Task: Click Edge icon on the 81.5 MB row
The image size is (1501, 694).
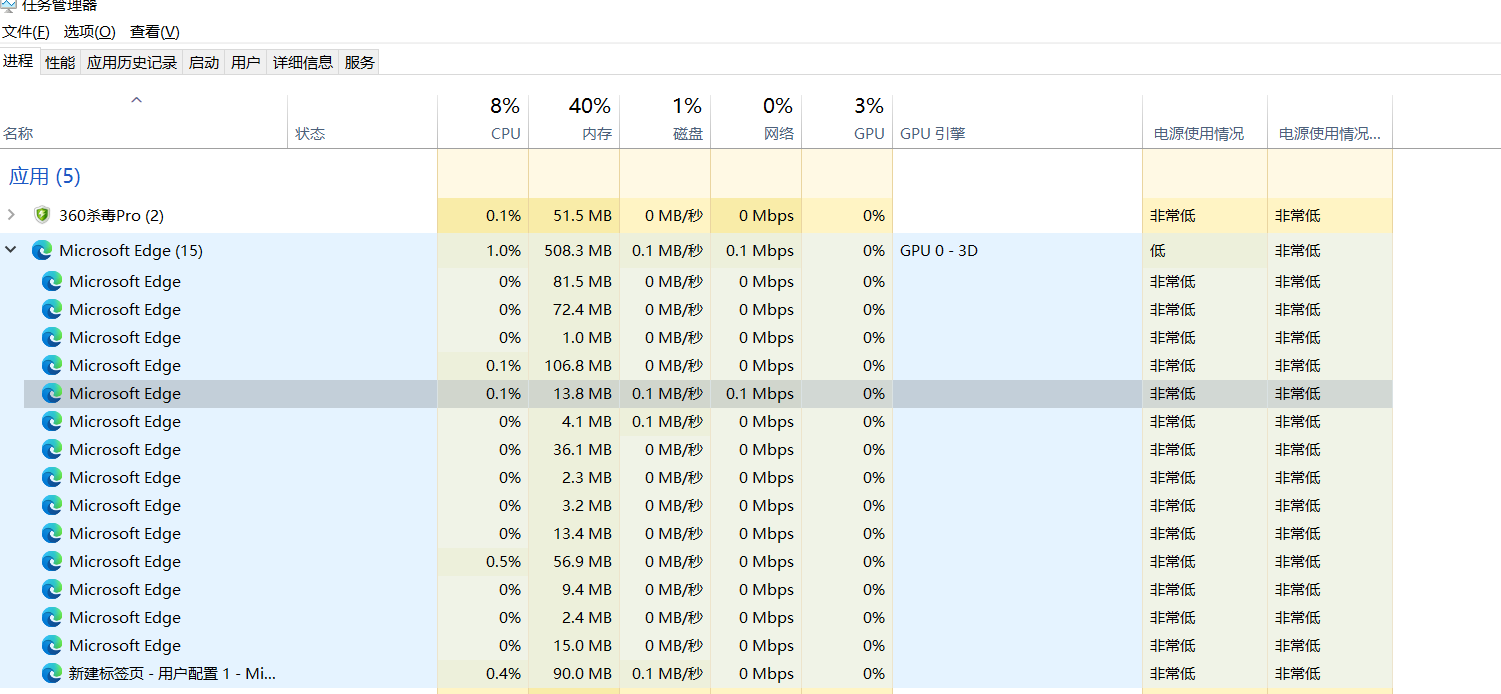Action: [52, 282]
